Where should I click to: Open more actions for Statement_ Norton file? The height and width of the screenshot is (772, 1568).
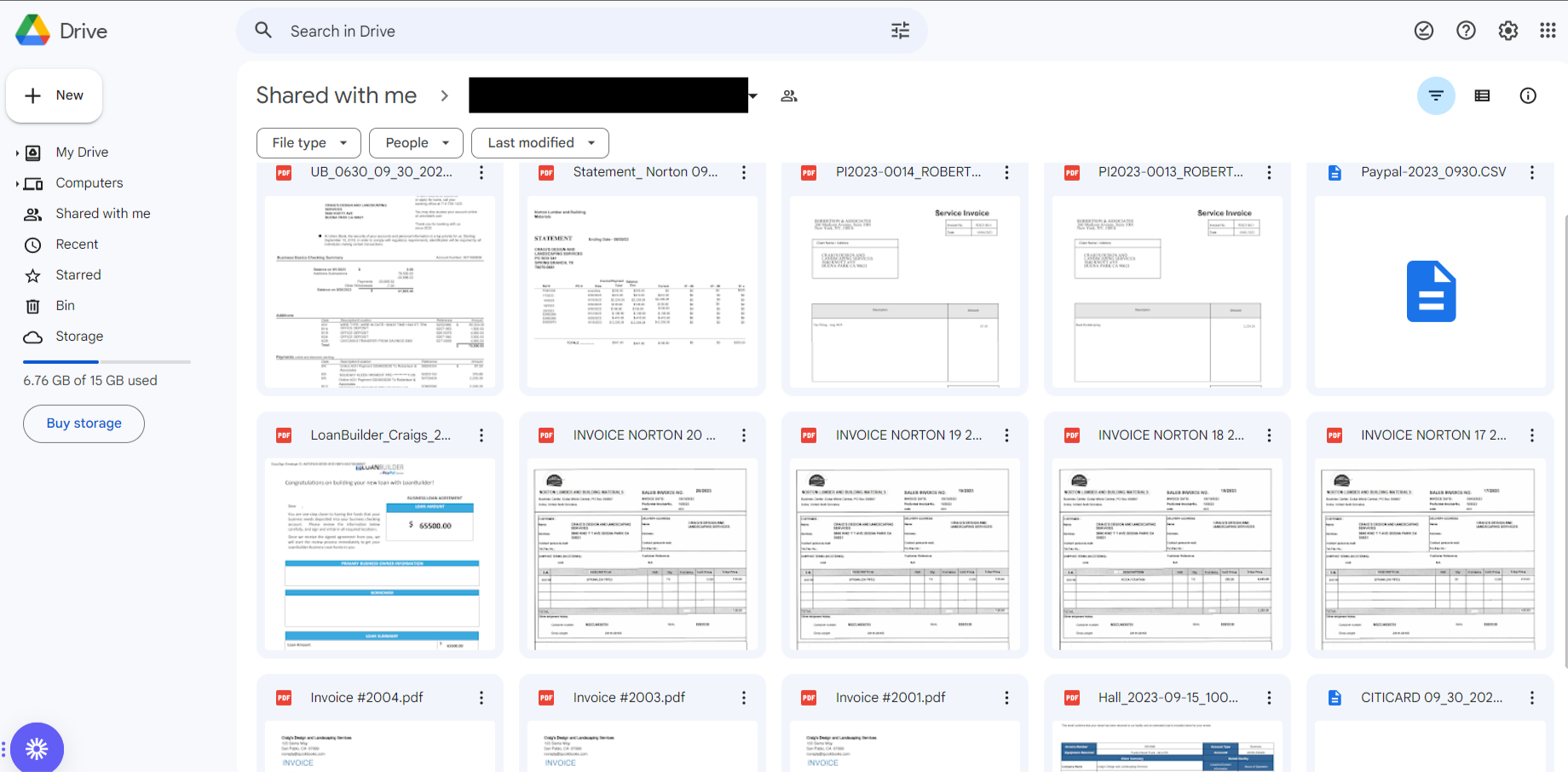pos(744,172)
